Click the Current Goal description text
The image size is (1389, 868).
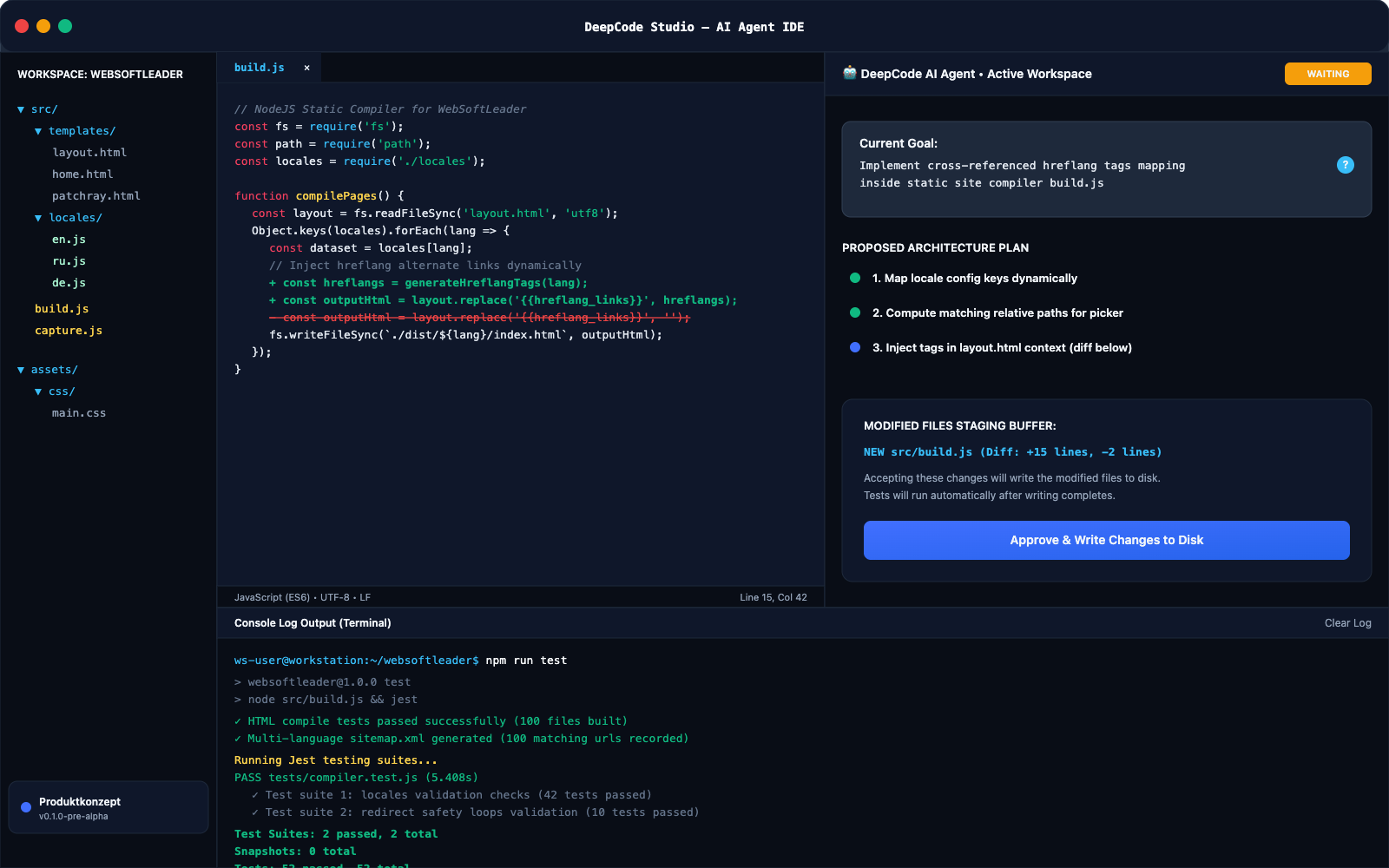[1022, 174]
